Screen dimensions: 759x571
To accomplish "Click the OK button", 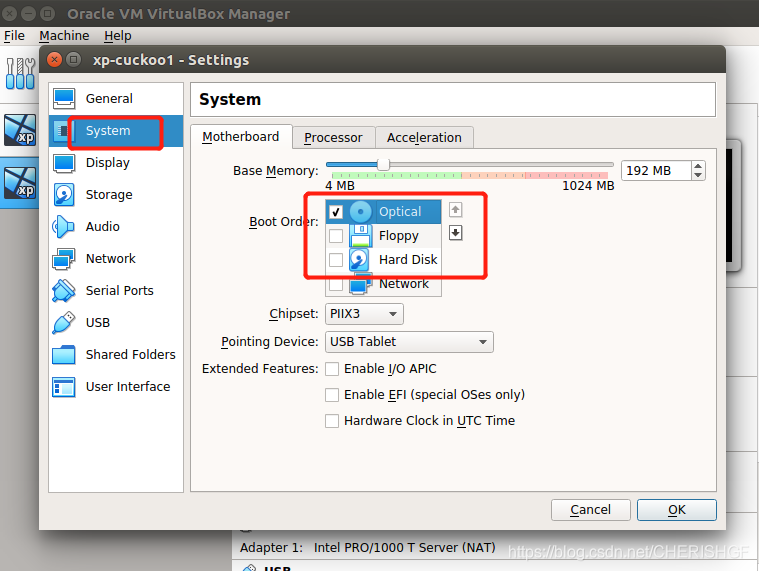I will pos(677,510).
